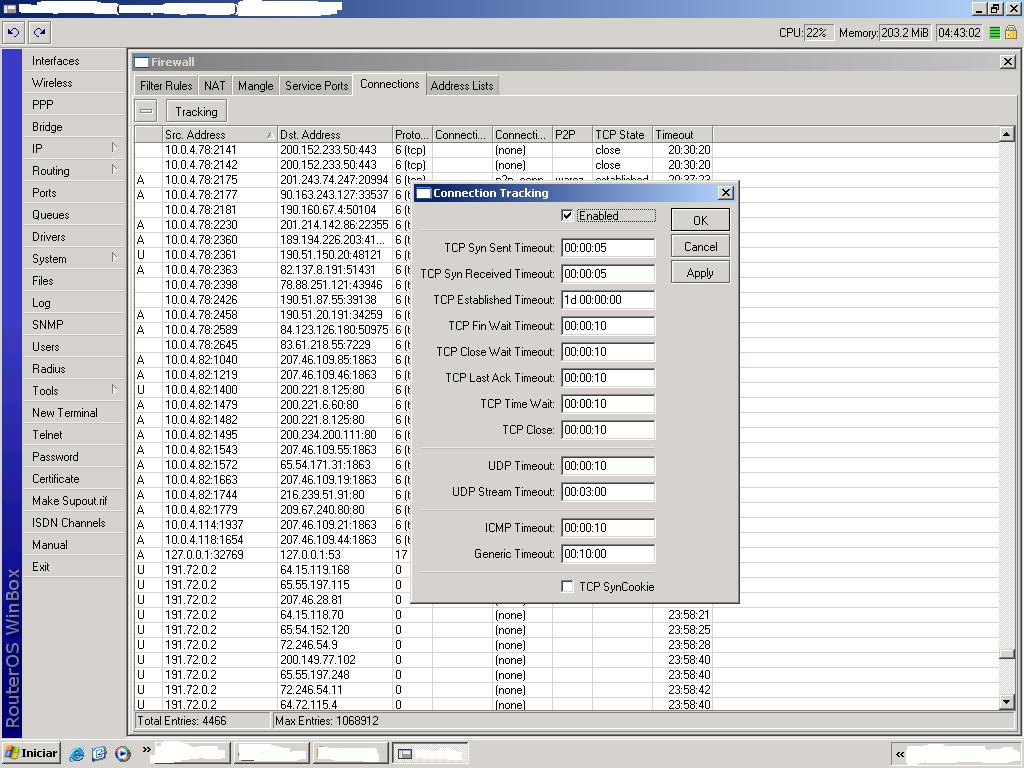Close the Connection Tracking dialog
The image size is (1024, 768).
tap(726, 193)
